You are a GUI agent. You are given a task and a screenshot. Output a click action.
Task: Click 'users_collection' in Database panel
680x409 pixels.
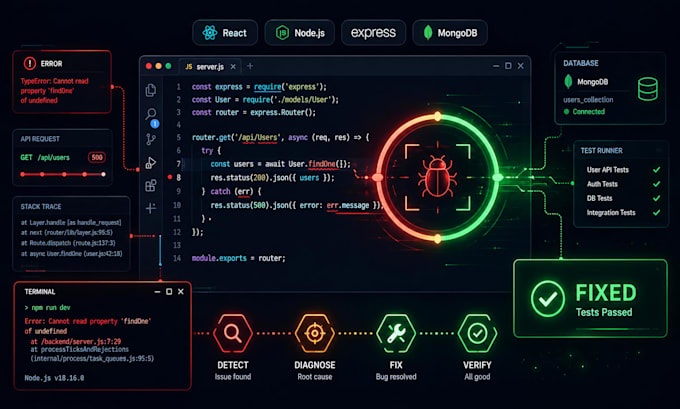click(x=588, y=100)
